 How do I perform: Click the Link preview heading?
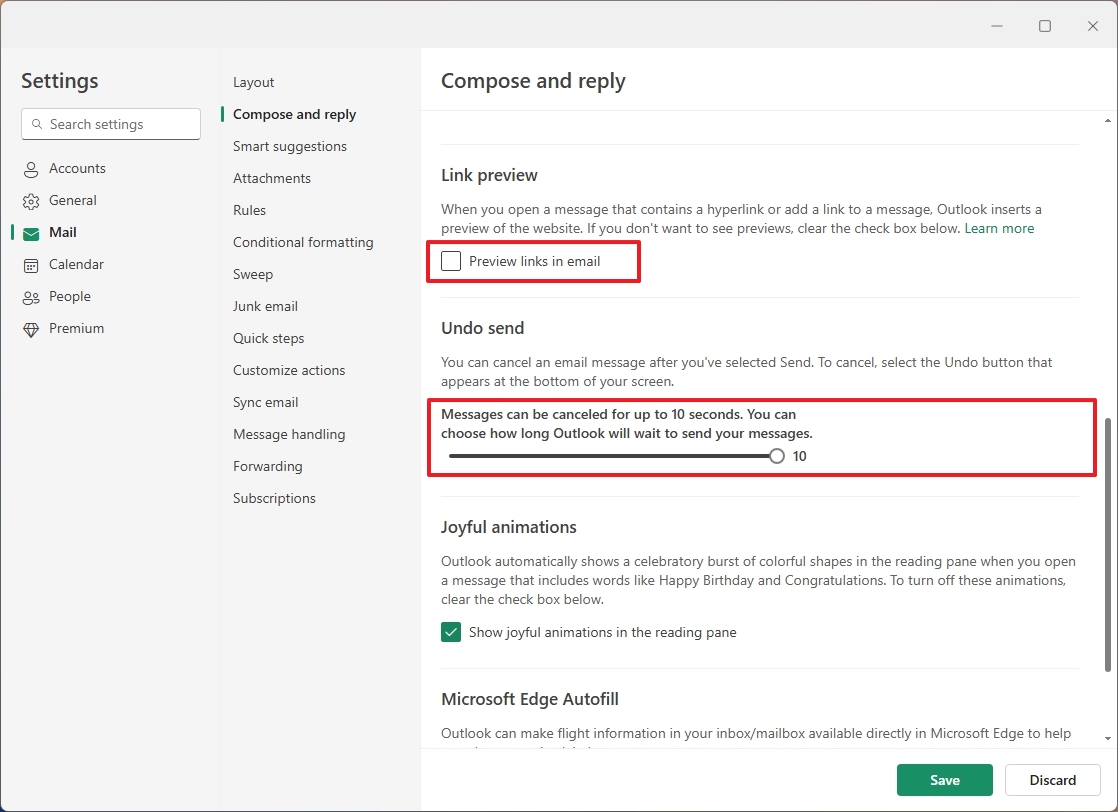489,175
